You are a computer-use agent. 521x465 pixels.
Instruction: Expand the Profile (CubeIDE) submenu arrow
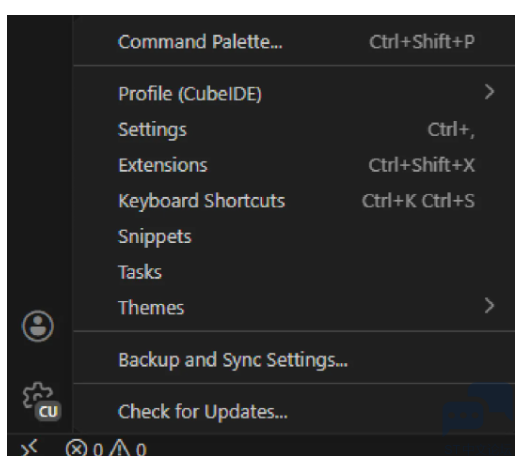(x=489, y=92)
